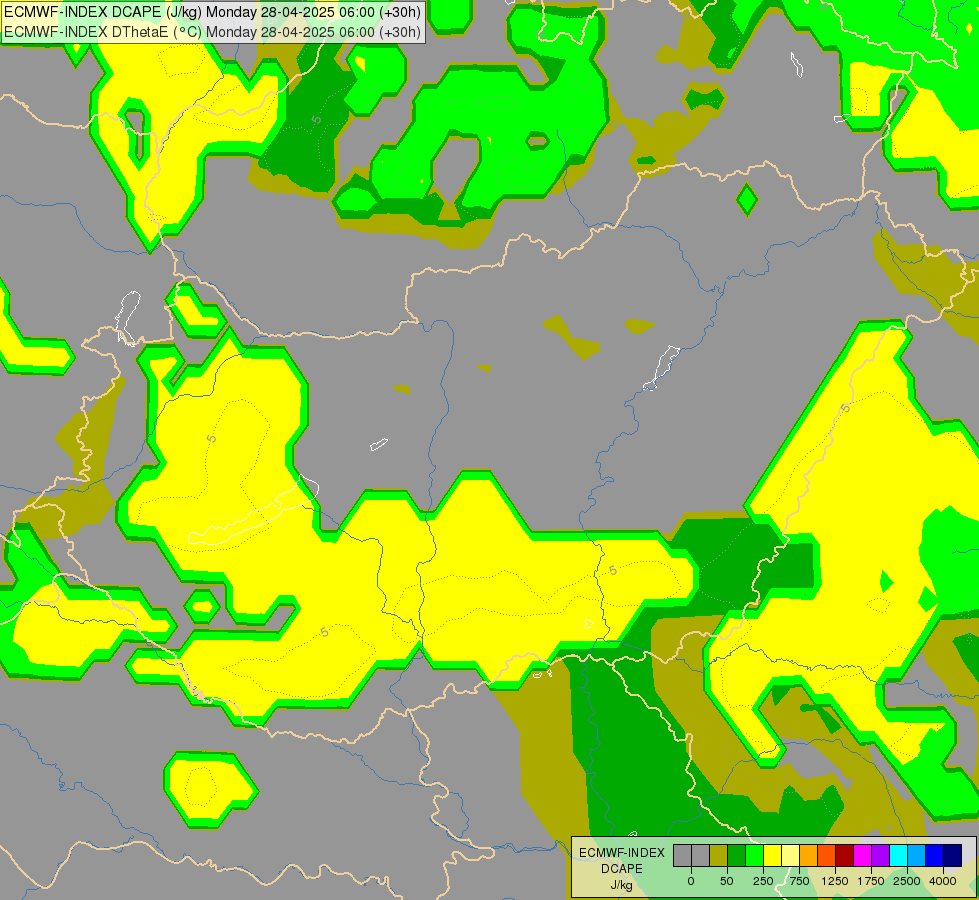
Task: Click the legend DCAPE label
Action: click(622, 869)
